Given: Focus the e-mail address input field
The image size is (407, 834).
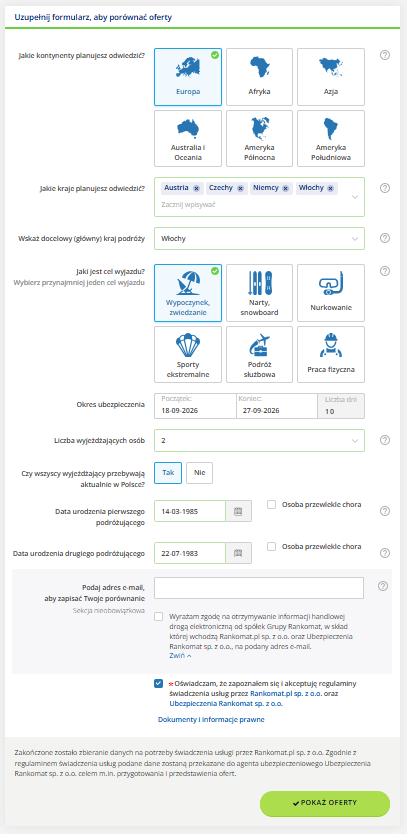Looking at the screenshot, I should (259, 588).
